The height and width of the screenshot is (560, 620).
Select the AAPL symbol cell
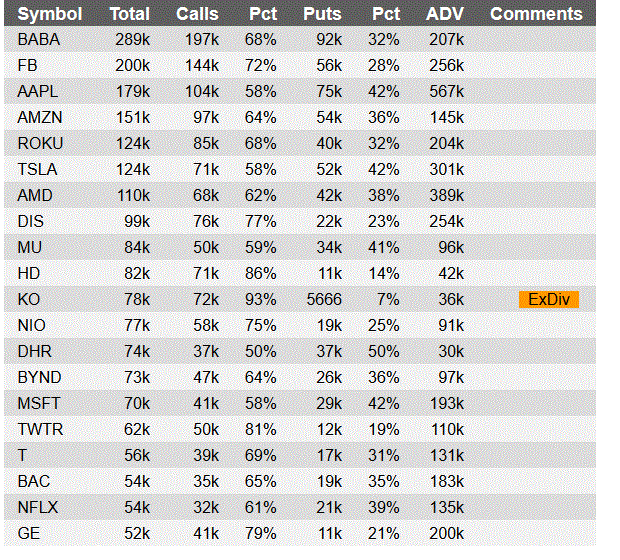pos(38,92)
